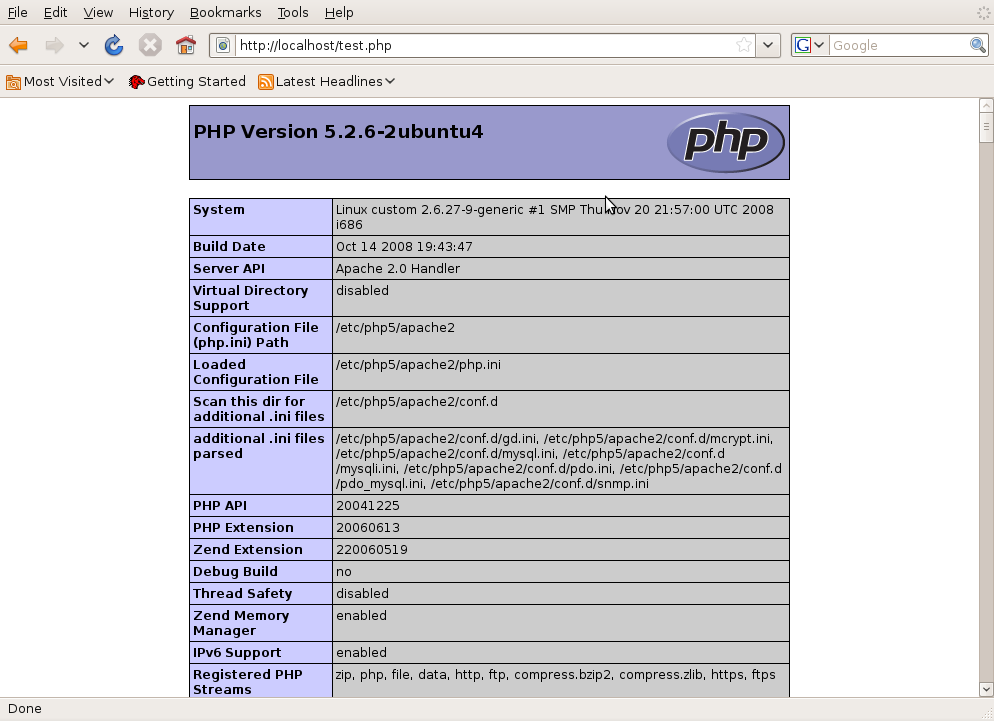Open the Tools menu

click(293, 13)
